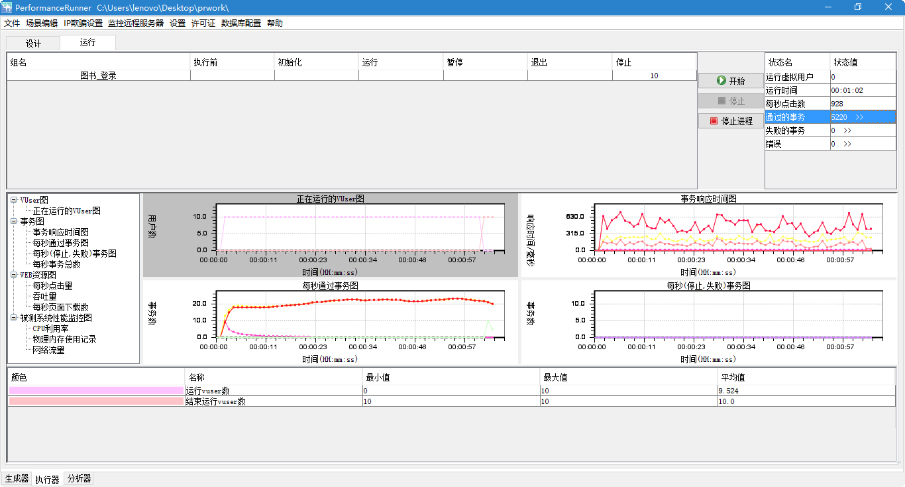
Task: Select the 结束运行vuser数 legend row name
Action: pyautogui.click(x=215, y=401)
